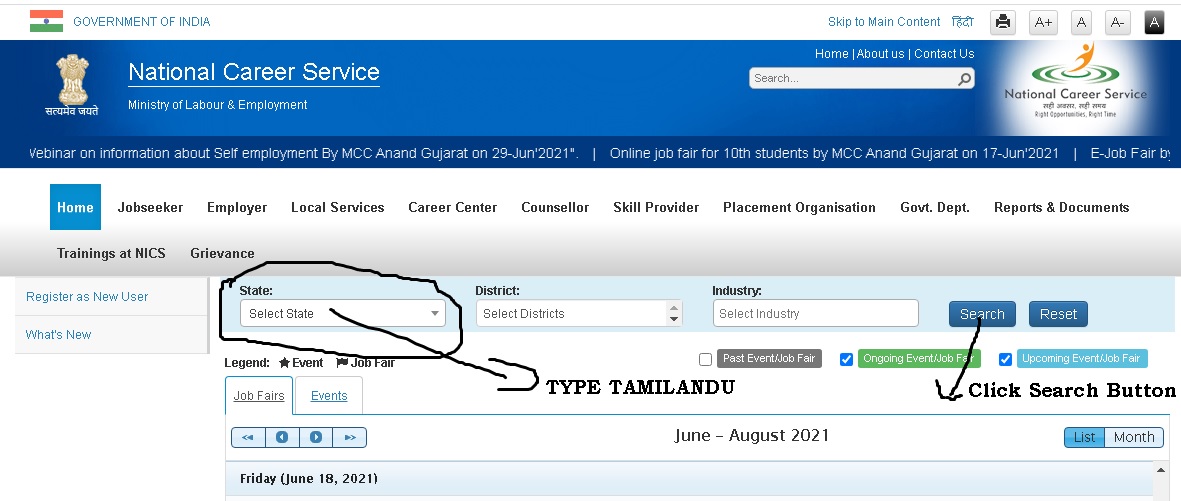Click the Districts down stepper arrow

673,319
